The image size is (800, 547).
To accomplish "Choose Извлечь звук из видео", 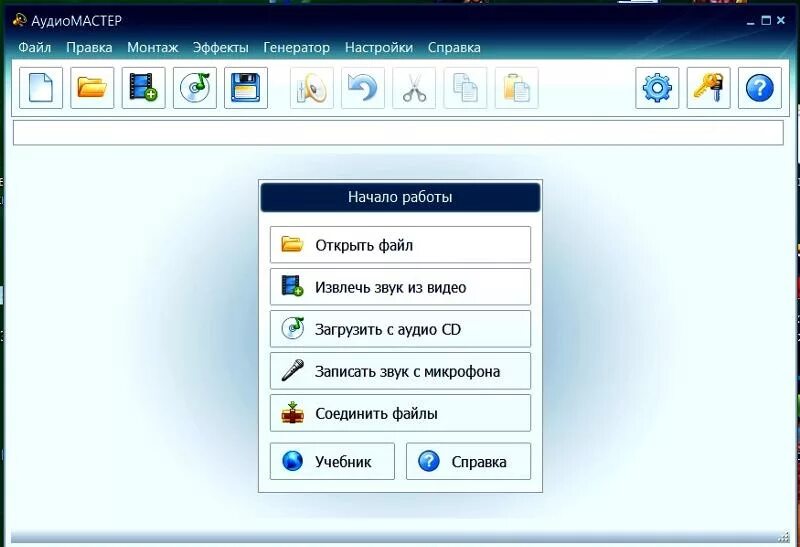I will tap(400, 287).
